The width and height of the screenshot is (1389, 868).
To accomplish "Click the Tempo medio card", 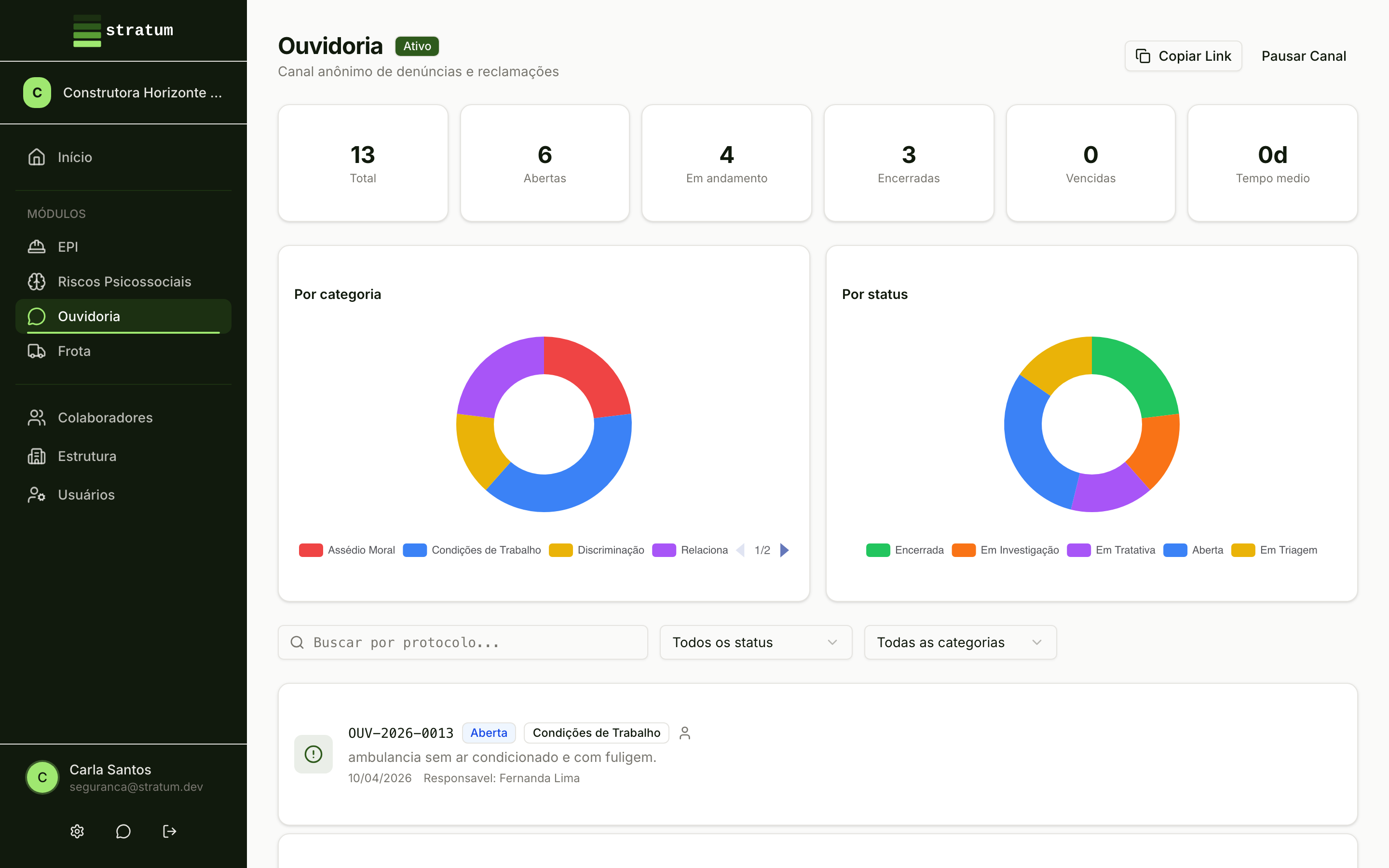I will pos(1272,163).
